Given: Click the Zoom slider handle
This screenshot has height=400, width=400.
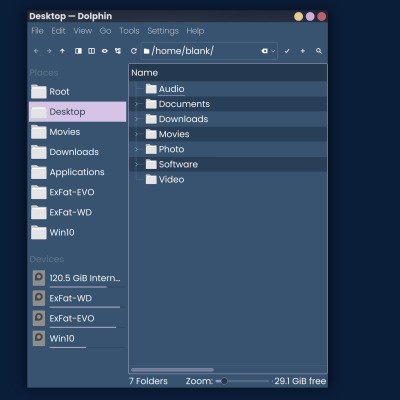Looking at the screenshot, I should (224, 381).
